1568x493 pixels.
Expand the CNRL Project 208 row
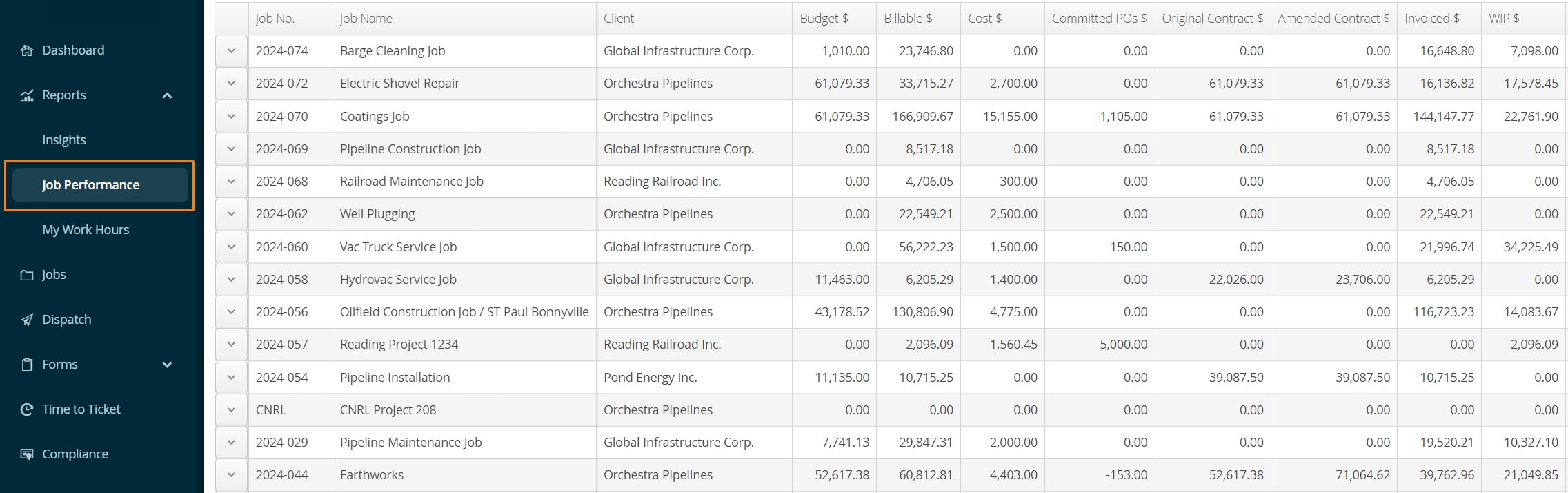[x=231, y=410]
